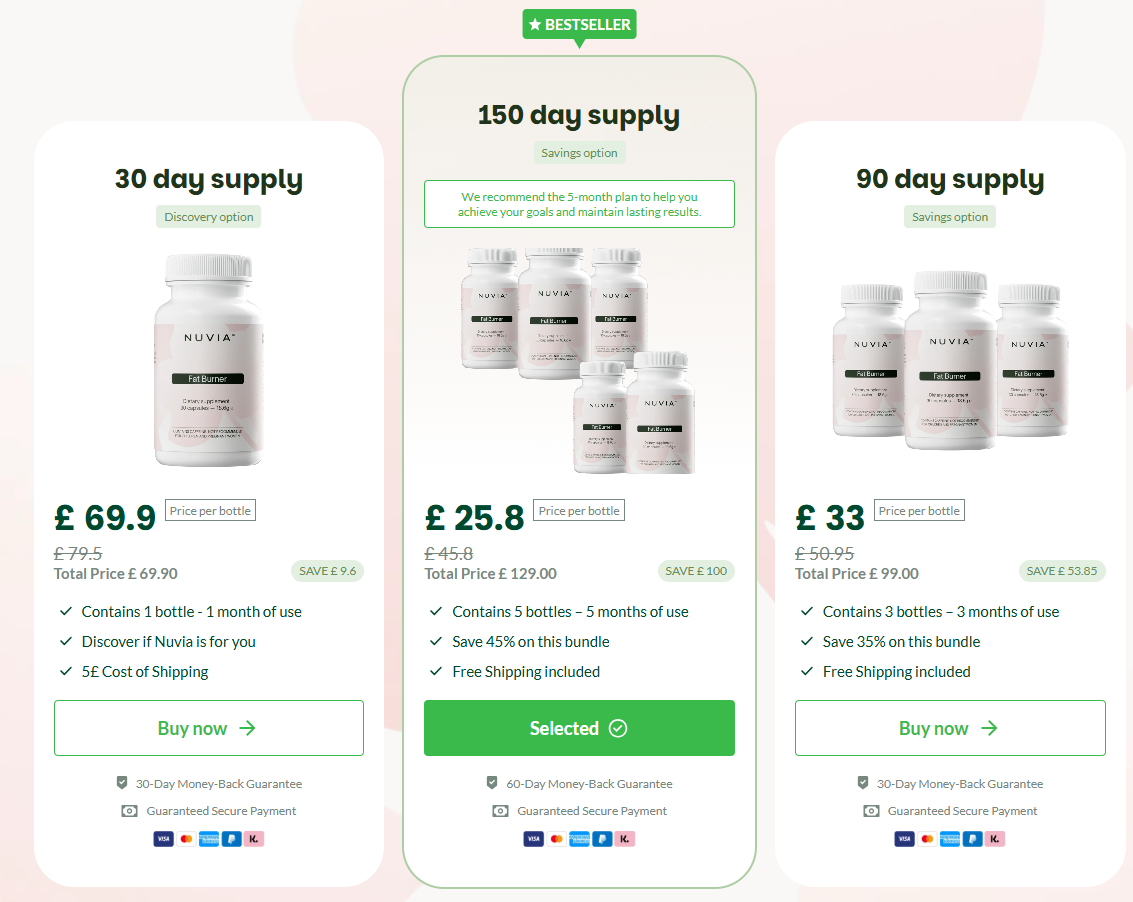Click the green Selected button

(x=580, y=728)
